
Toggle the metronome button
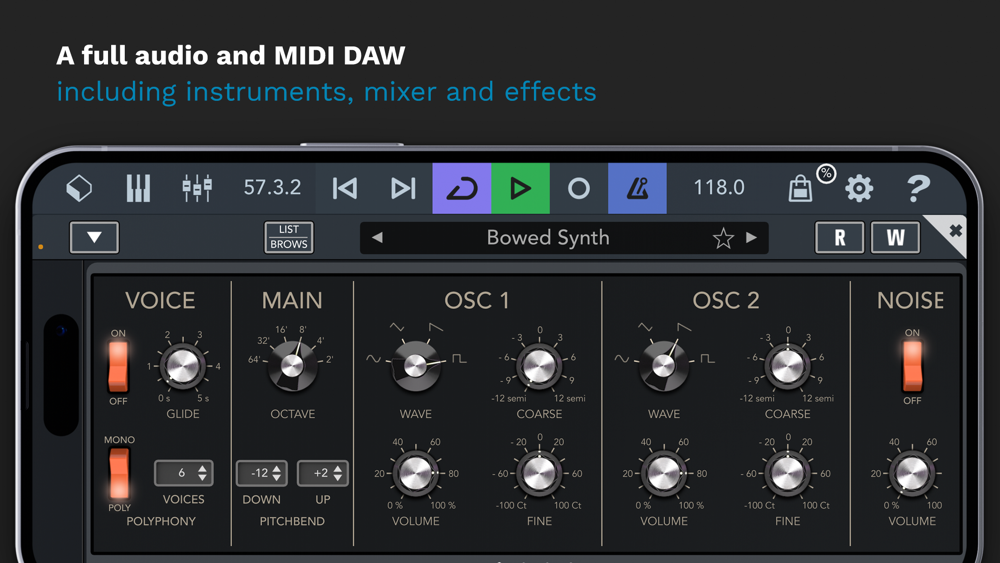(x=637, y=188)
